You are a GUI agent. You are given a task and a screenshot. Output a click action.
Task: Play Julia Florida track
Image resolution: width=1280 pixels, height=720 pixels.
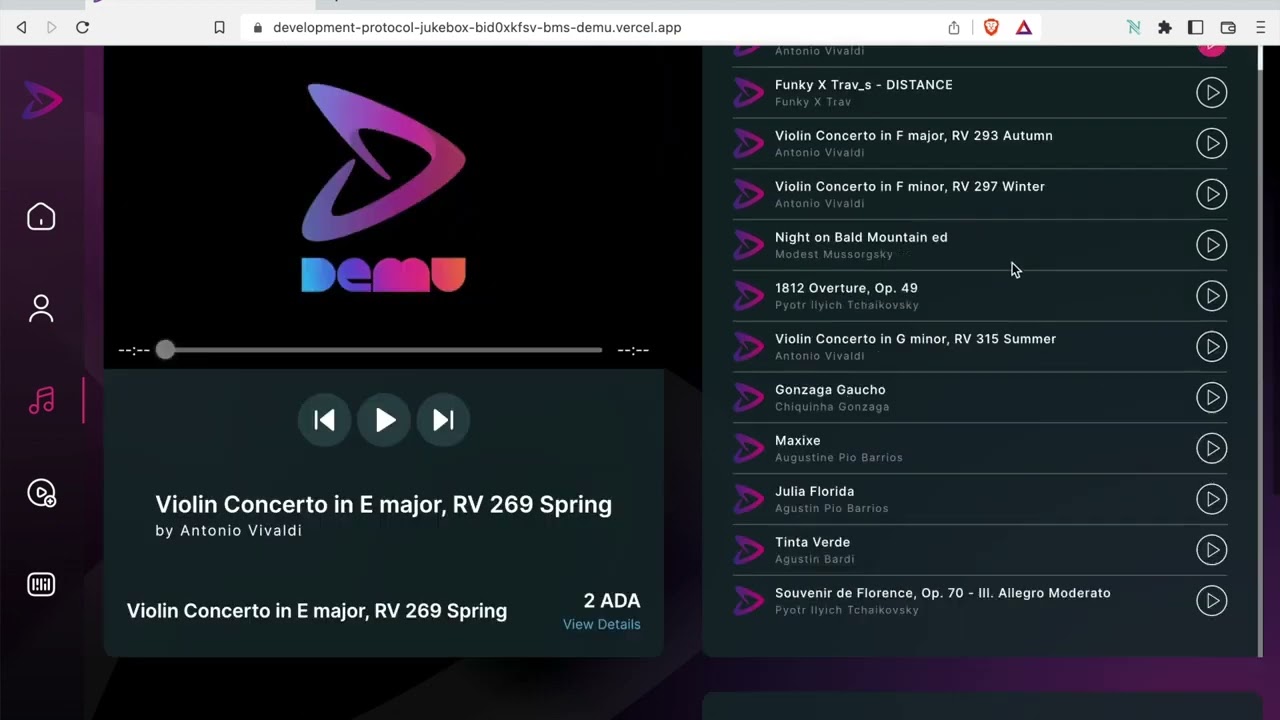(x=1211, y=499)
